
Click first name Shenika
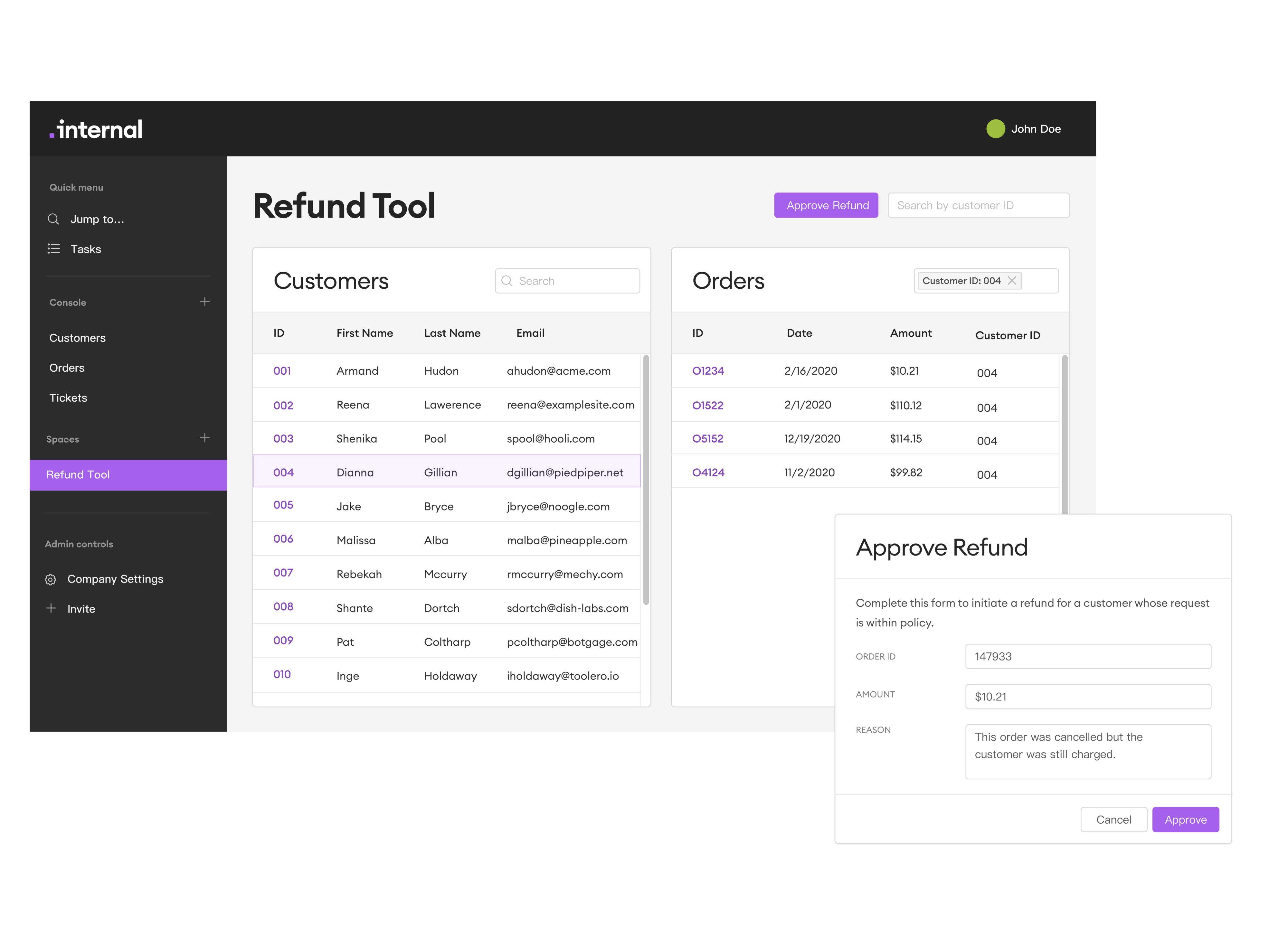pos(356,439)
